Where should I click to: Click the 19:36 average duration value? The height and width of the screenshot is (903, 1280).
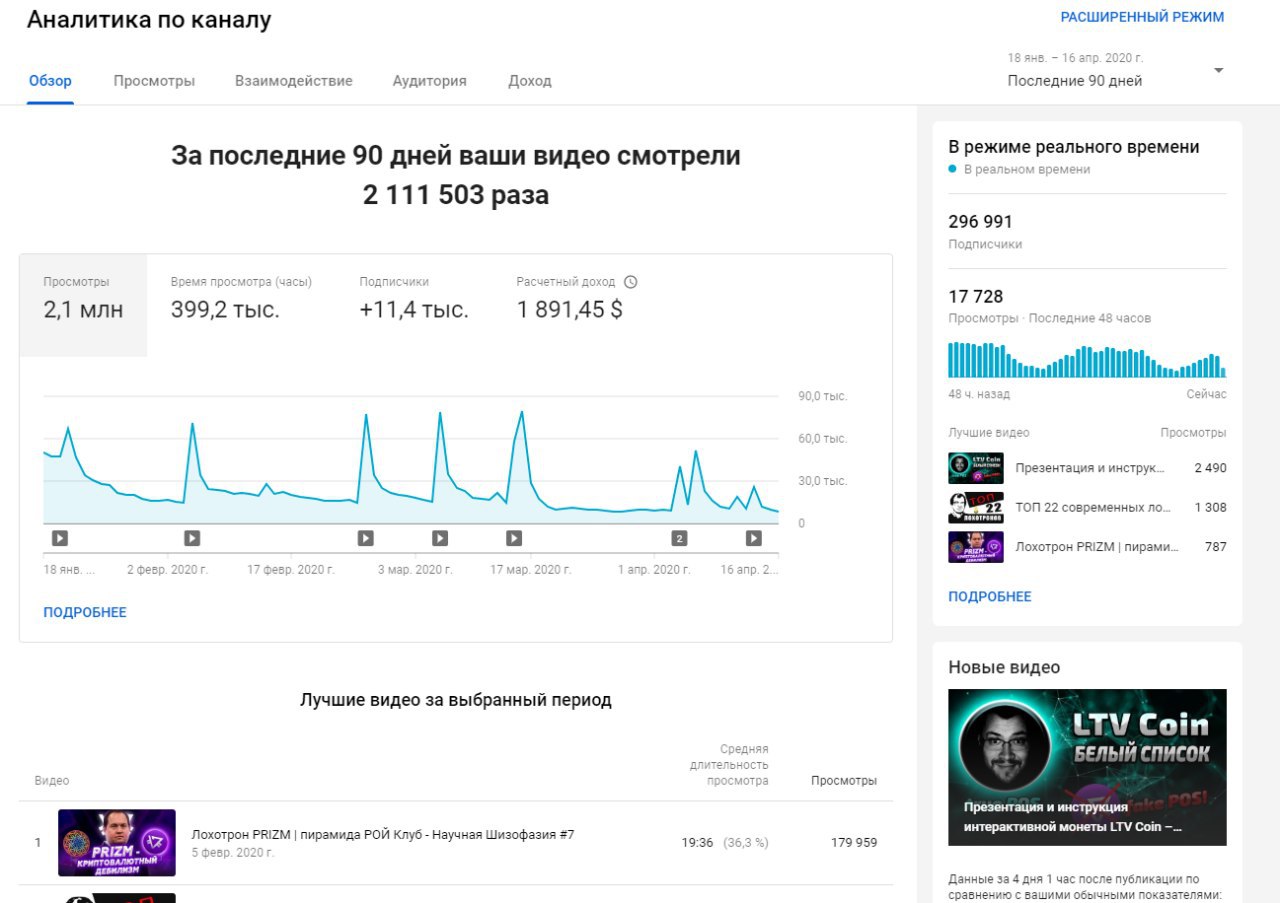697,843
